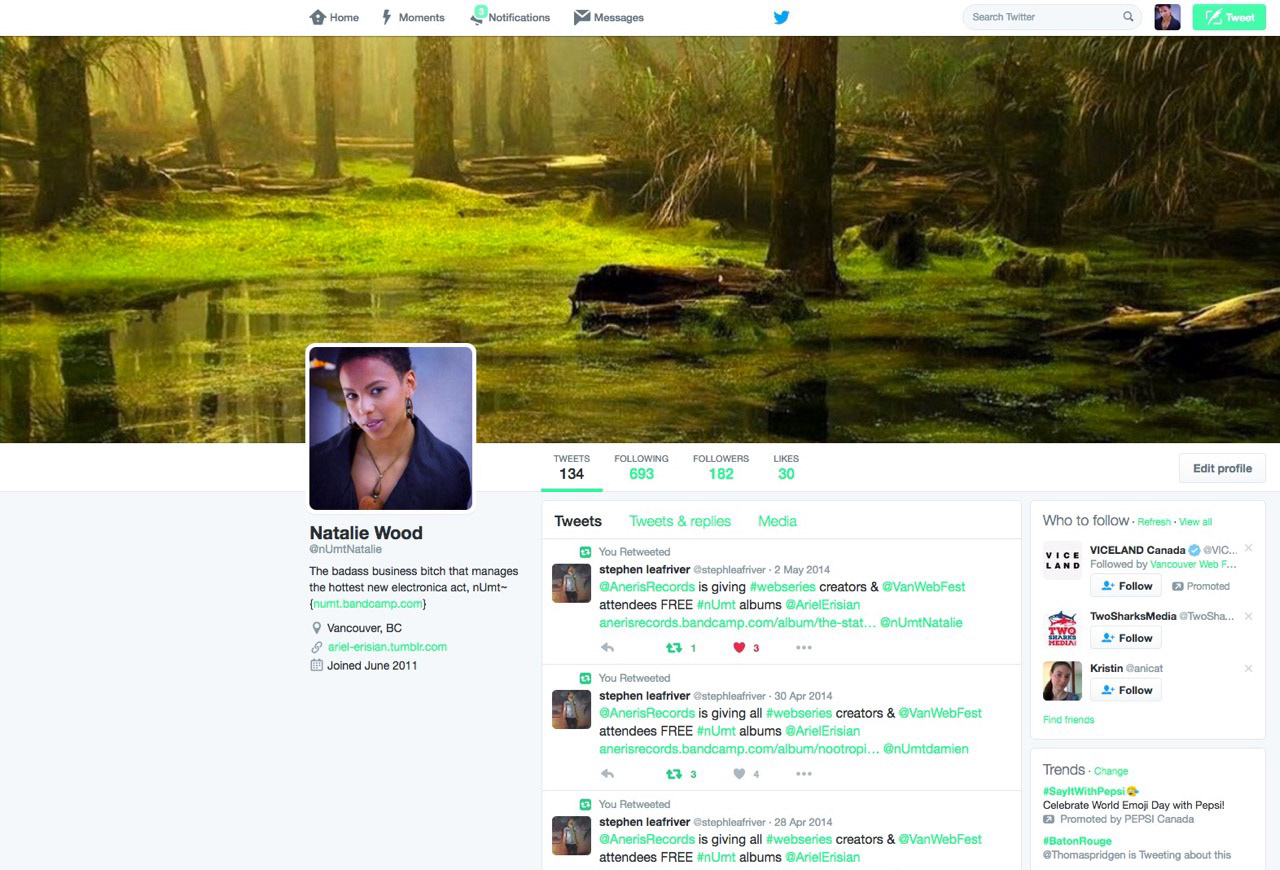Click the Vancouver, BC location
Viewport: 1280px width, 870px height.
point(364,628)
